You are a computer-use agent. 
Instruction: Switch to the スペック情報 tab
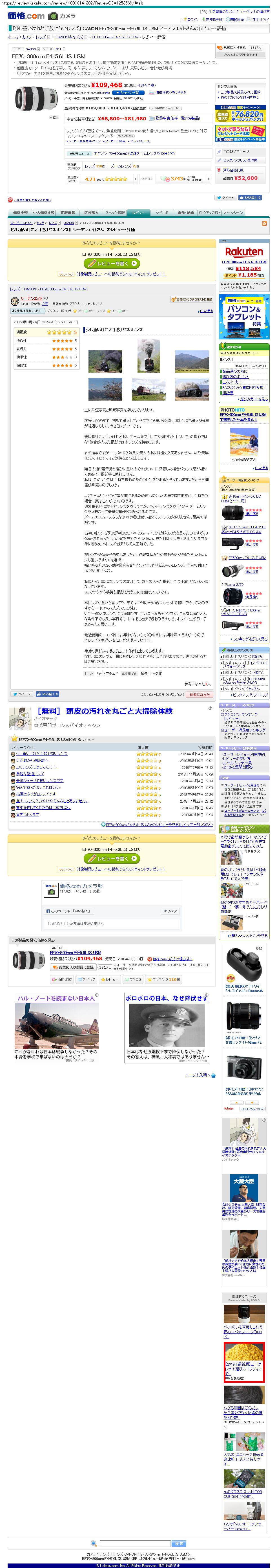coord(115,213)
